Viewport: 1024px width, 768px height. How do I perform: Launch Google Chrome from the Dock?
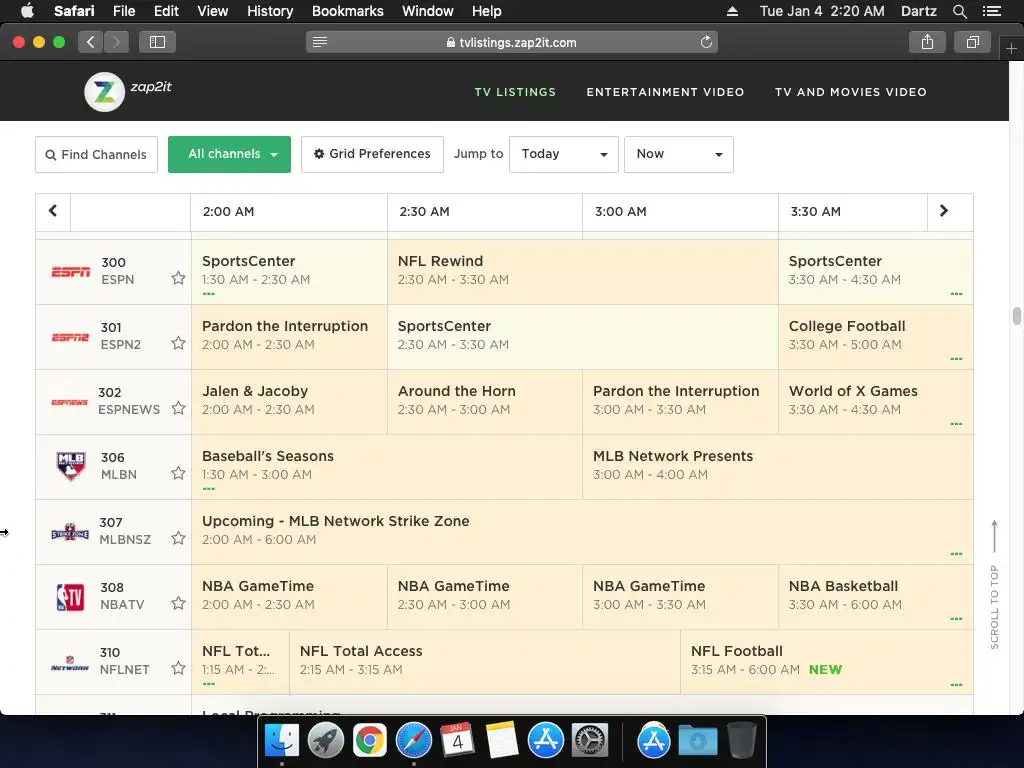[x=370, y=741]
